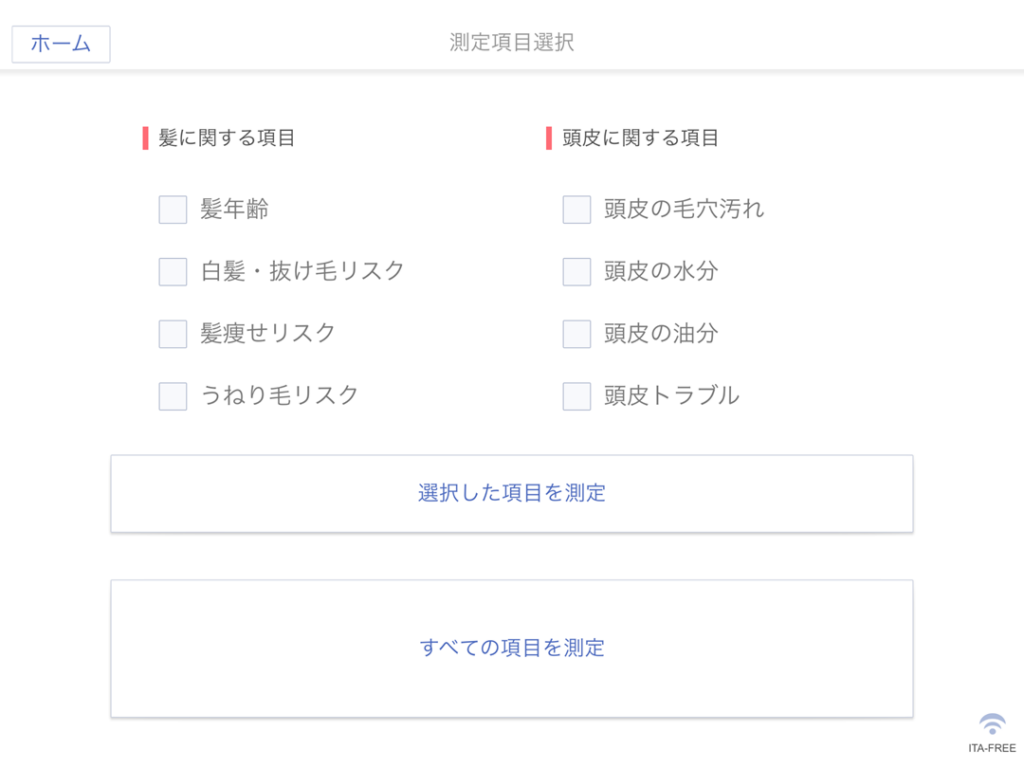Check the 頭皮の毛穴汚れ checkbox
The image size is (1024, 768).
click(577, 210)
